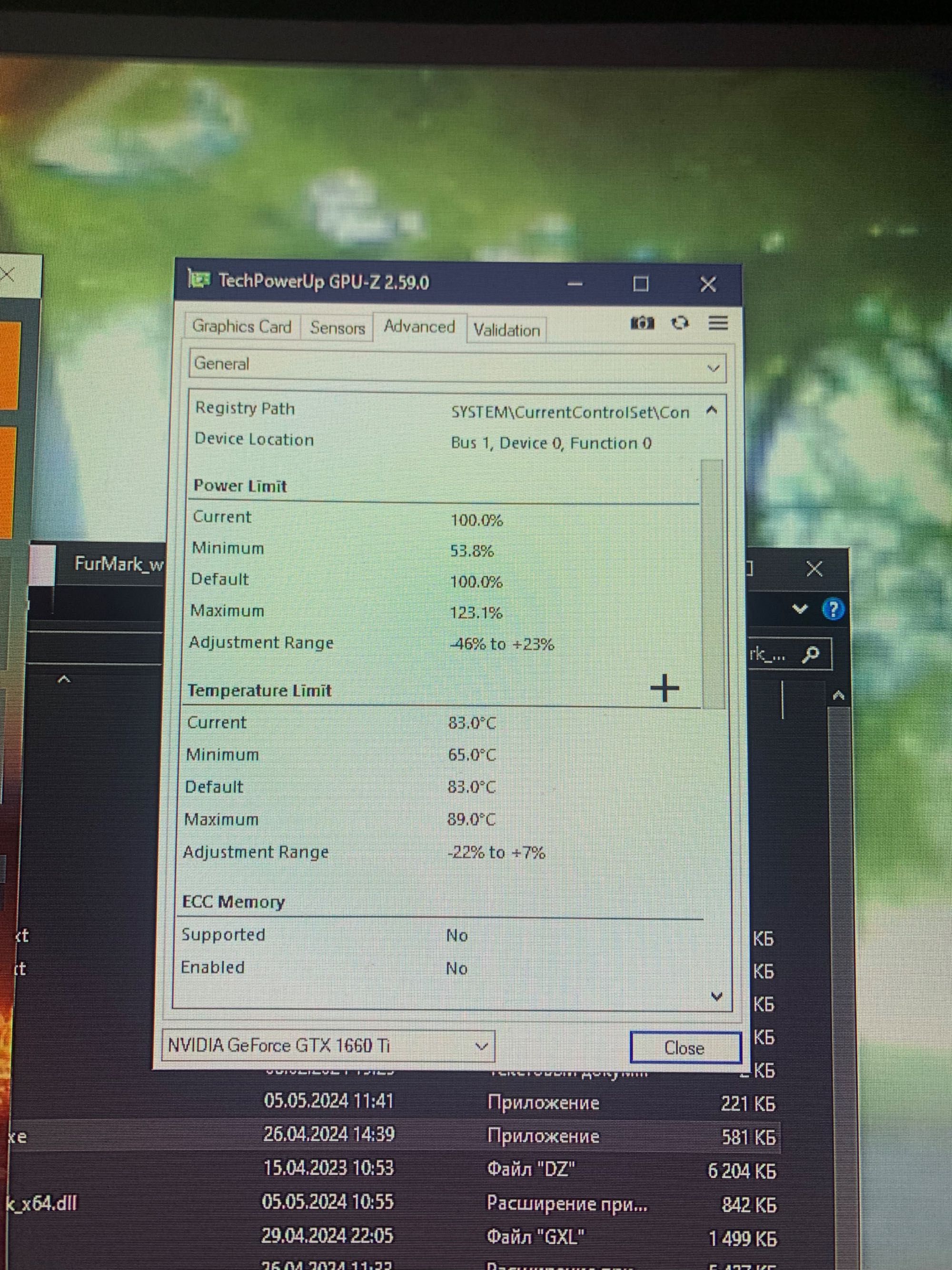The image size is (952, 1270).
Task: Click the Power Limit Maximum value 123.1%
Action: (x=476, y=613)
